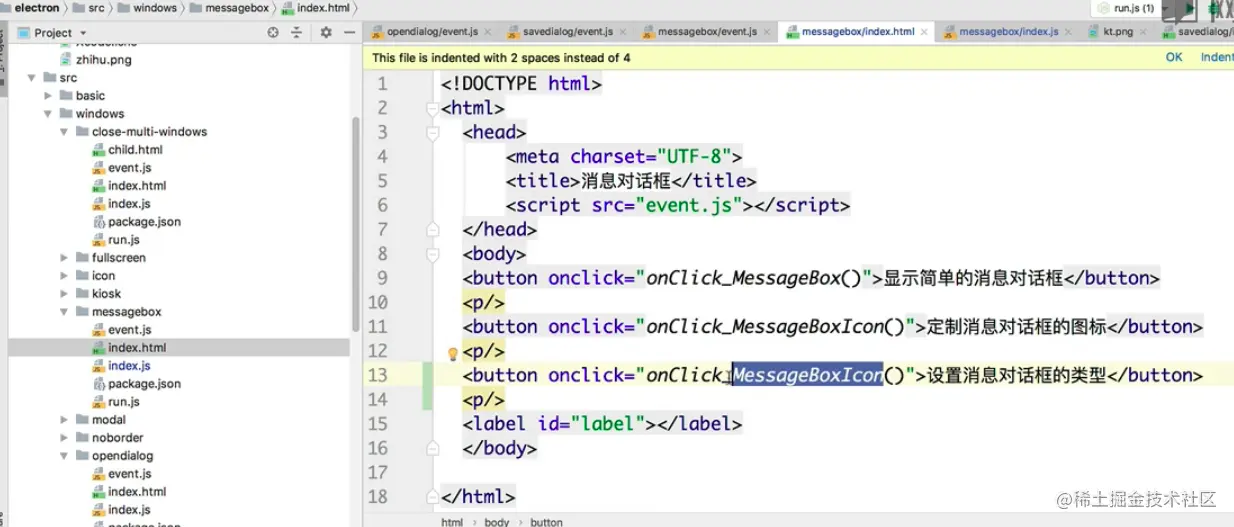Click line number 13 in gutter
1234x527 pixels.
[378, 375]
